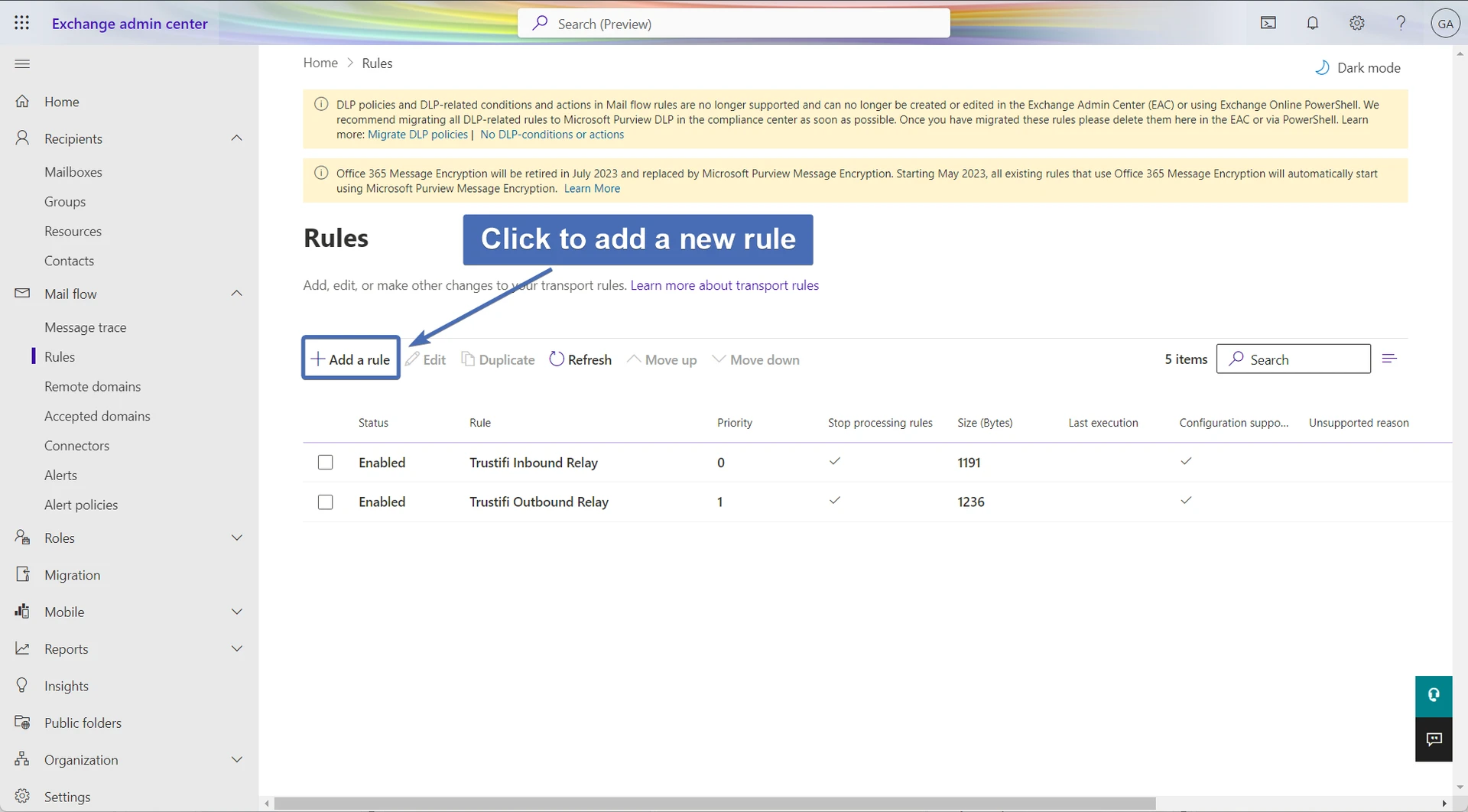Click the feedback chat icon
Image resolution: width=1468 pixels, height=812 pixels.
click(1434, 739)
